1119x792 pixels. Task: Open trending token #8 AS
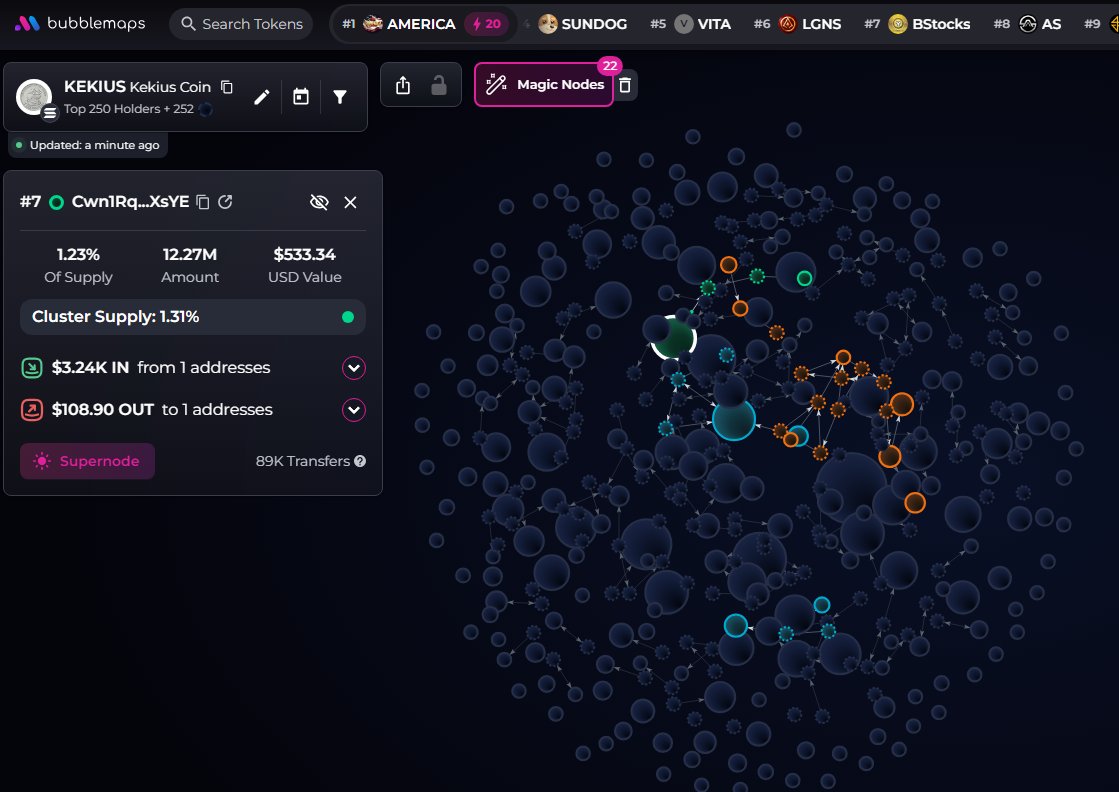click(x=1027, y=24)
